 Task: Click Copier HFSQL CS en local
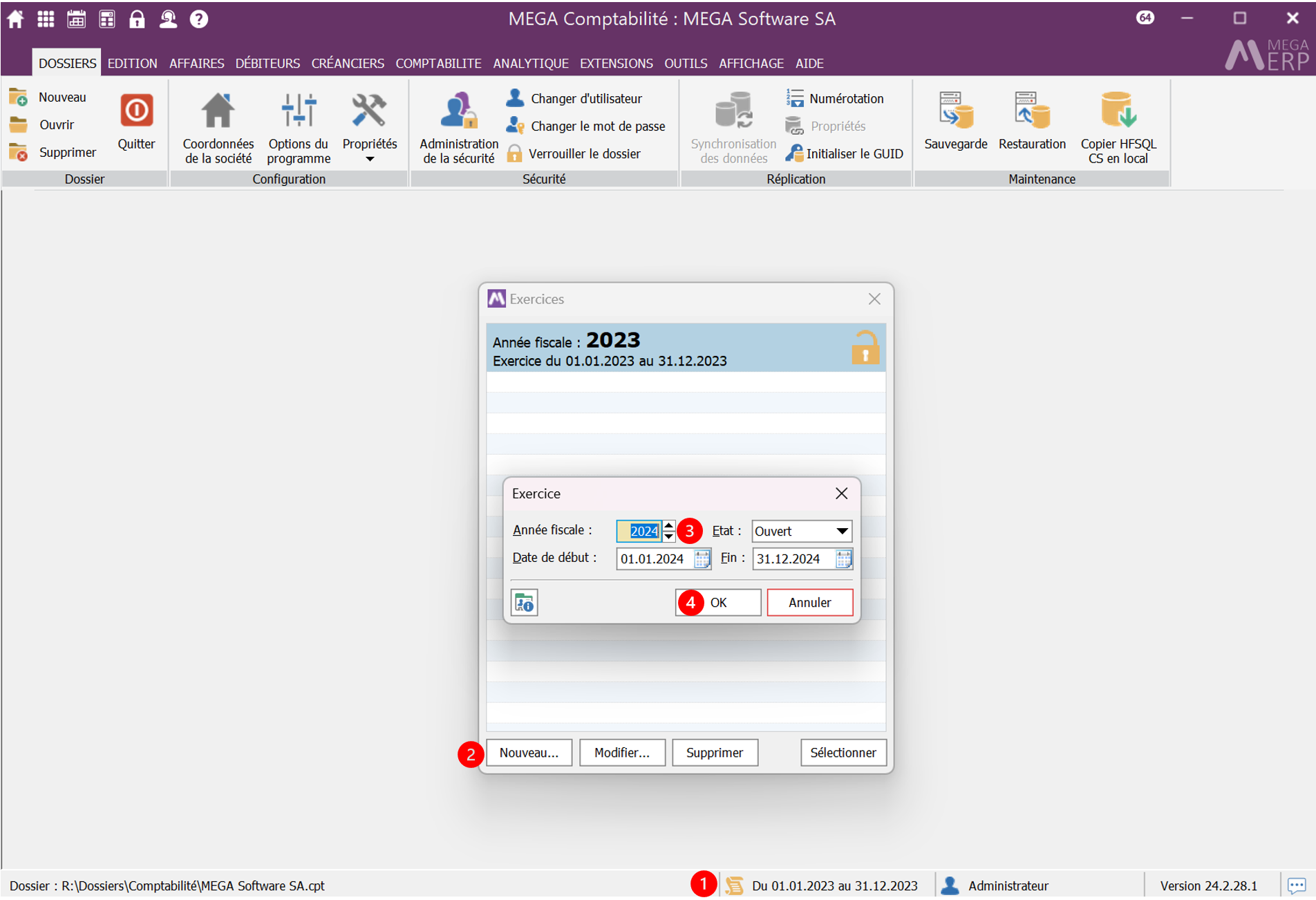[x=1118, y=111]
